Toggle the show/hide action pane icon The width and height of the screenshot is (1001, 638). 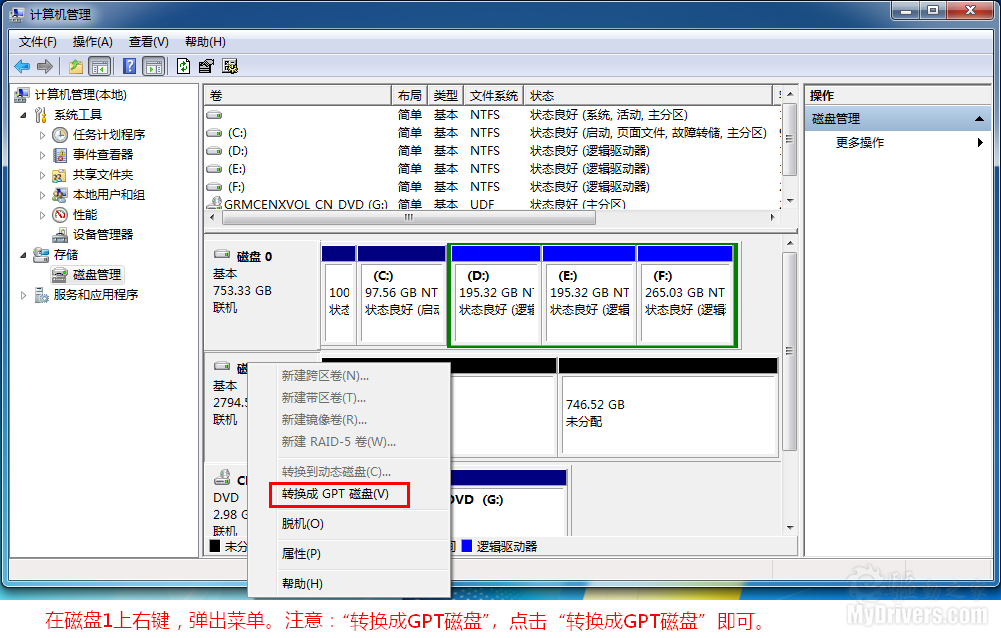pos(153,66)
